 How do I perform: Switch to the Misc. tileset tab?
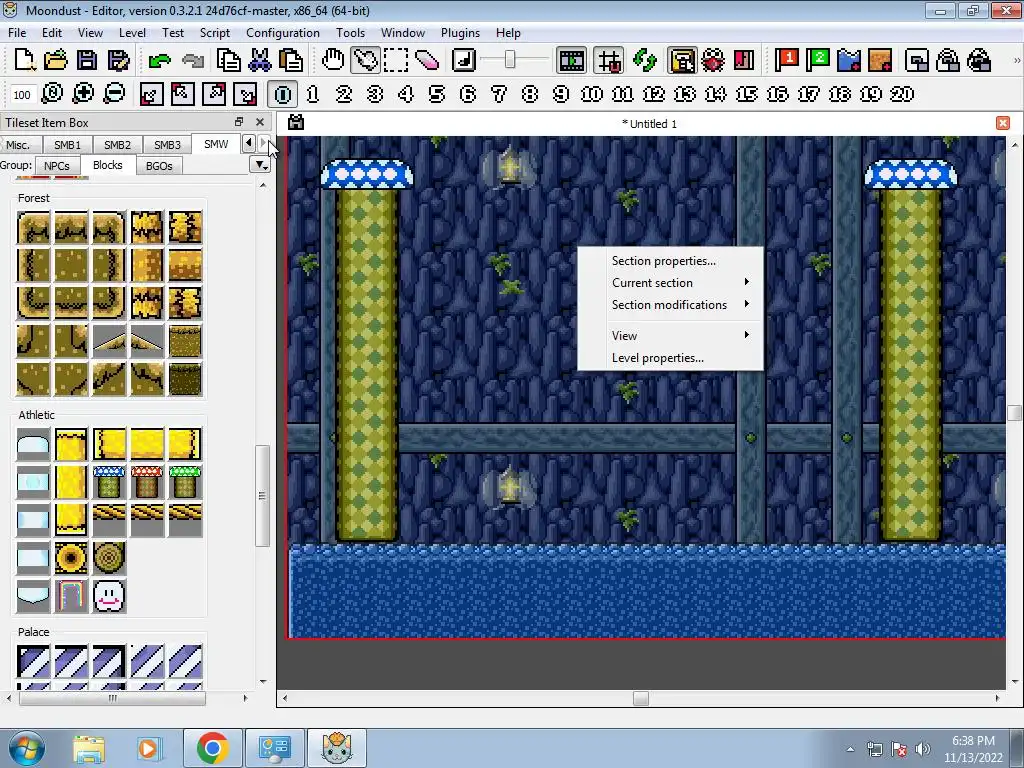(18, 145)
